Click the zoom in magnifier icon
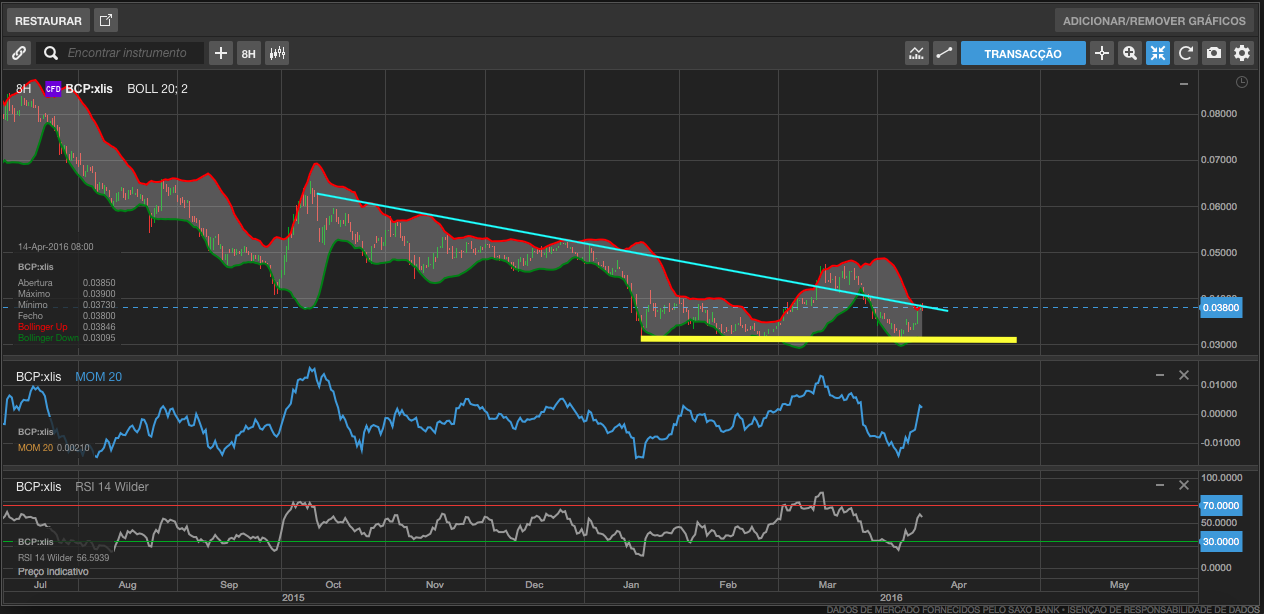The image size is (1264, 614). click(x=1130, y=53)
